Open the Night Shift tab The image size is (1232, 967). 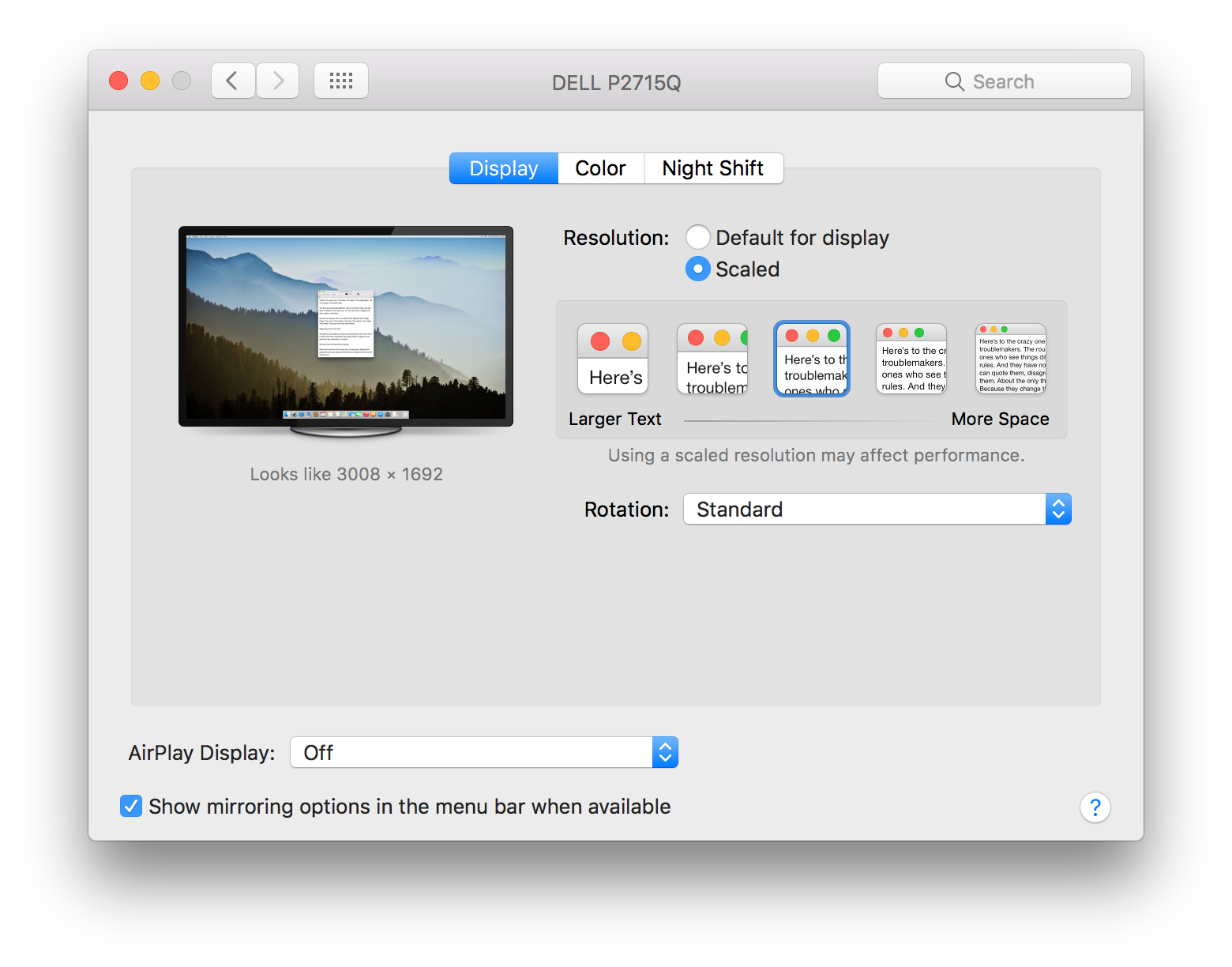tap(713, 168)
